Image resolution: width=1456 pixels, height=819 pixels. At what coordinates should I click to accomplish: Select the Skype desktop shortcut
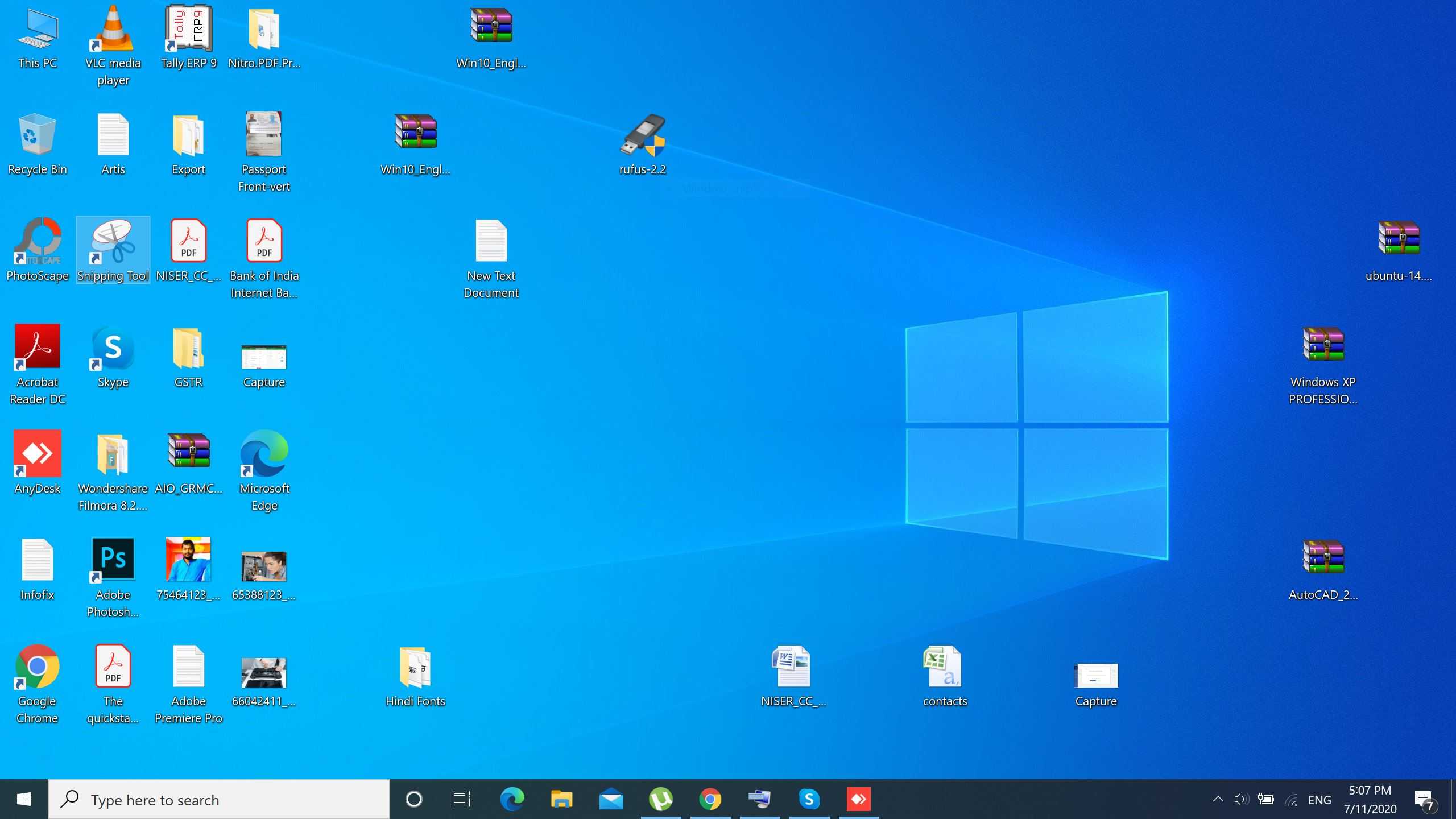point(113,357)
